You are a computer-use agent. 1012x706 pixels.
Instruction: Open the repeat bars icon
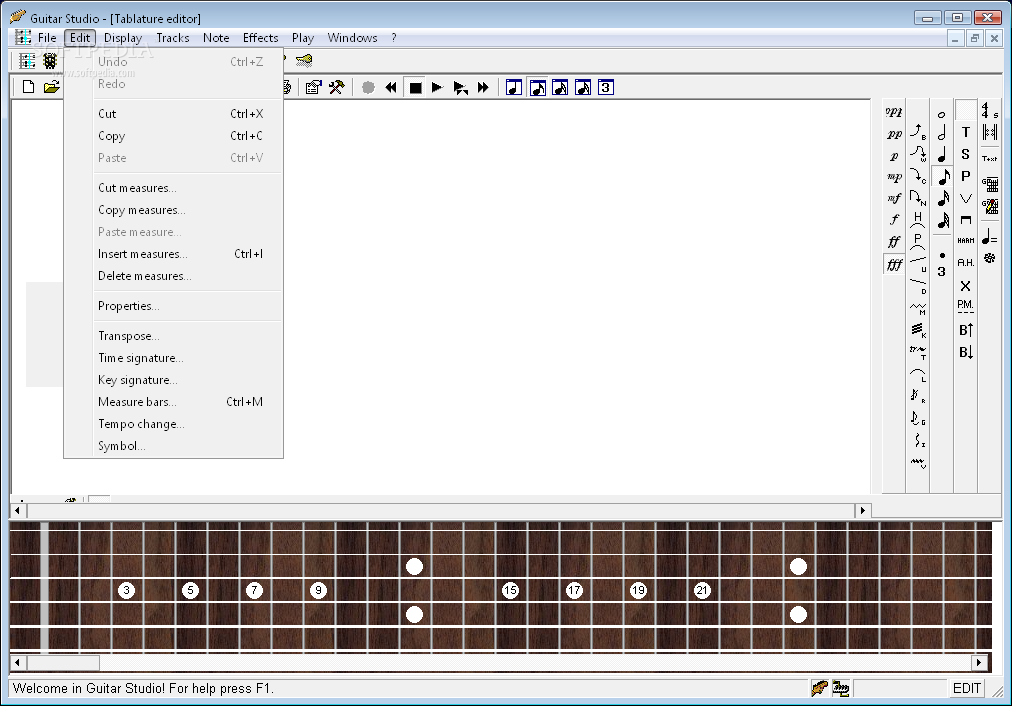pyautogui.click(x=989, y=132)
